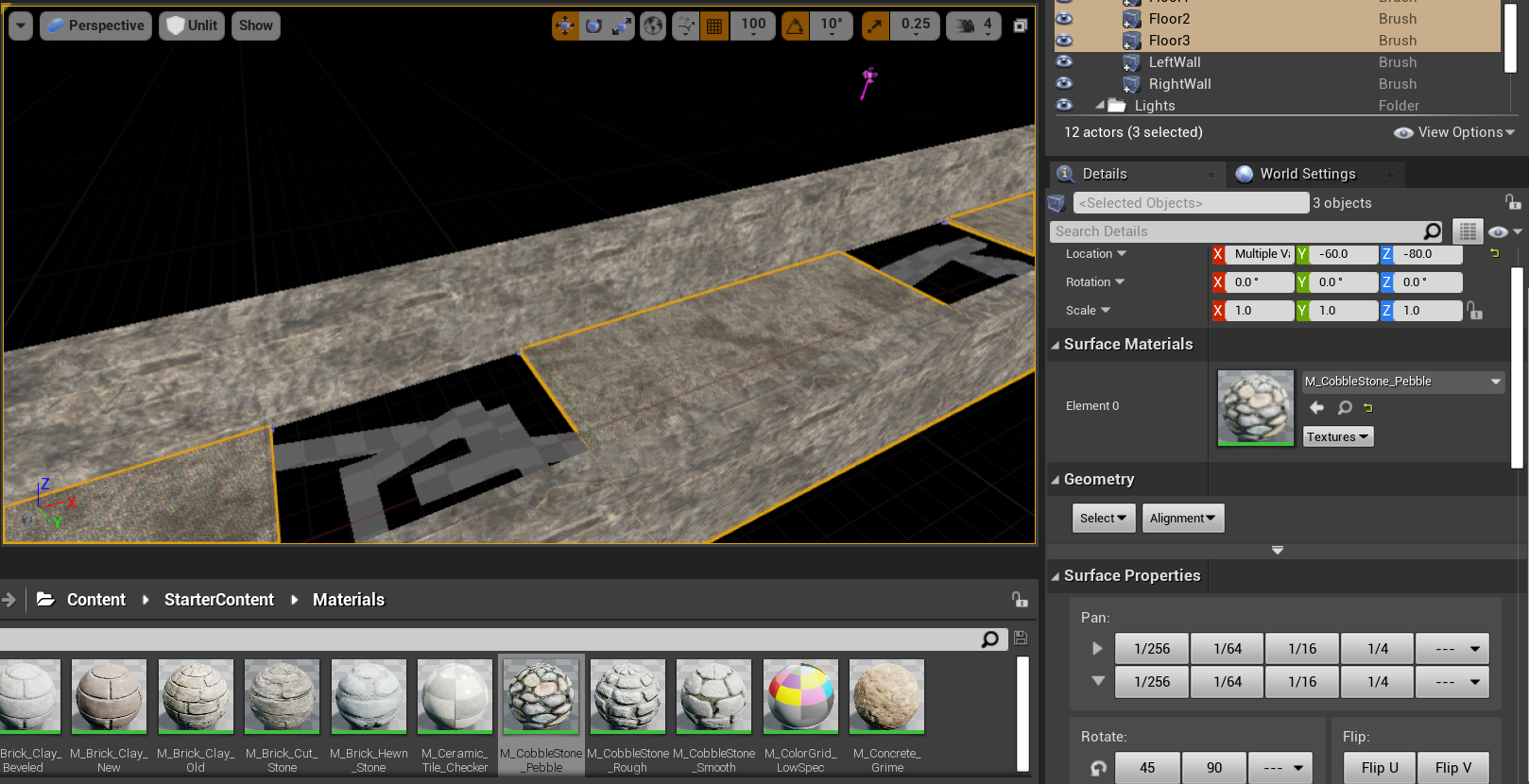Open the property matrix grid icon

tap(1467, 231)
